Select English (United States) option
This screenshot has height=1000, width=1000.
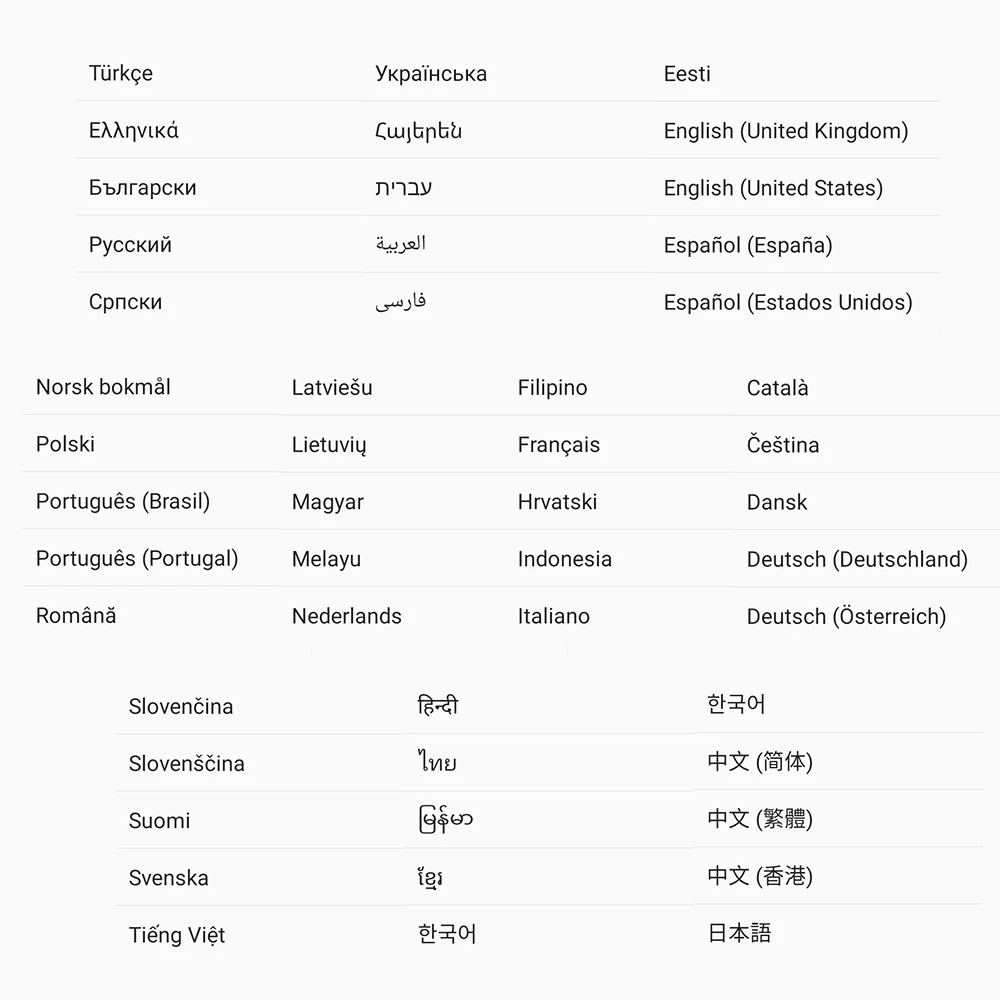(773, 188)
